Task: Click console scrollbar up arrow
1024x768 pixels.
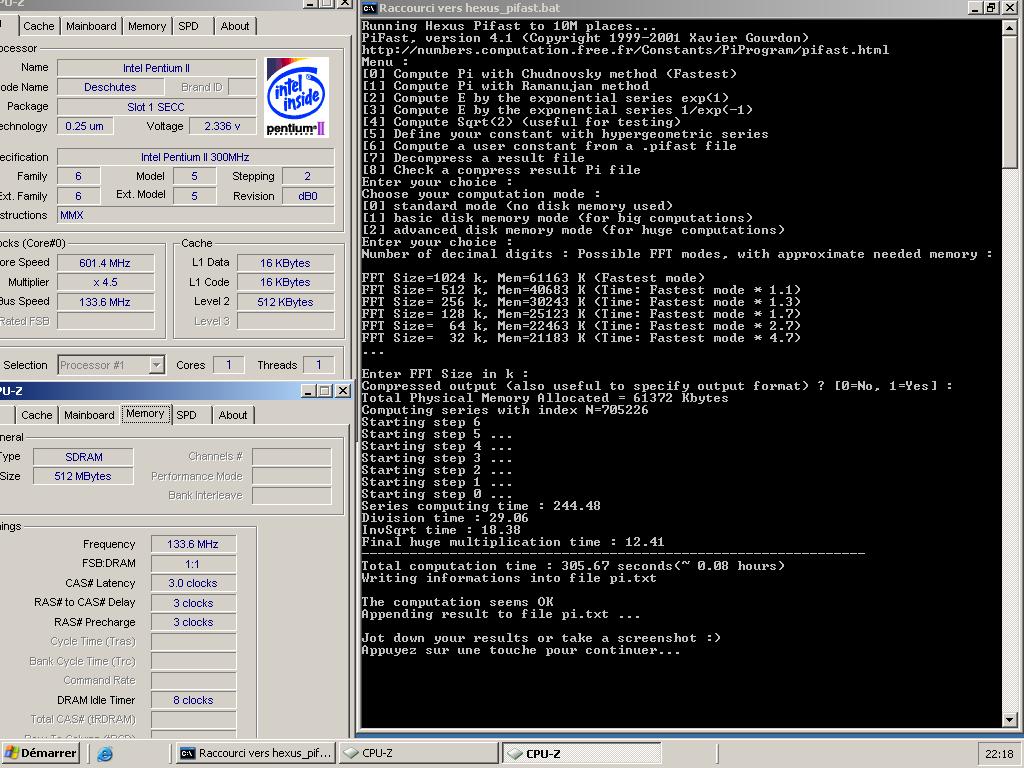Action: pyautogui.click(x=1009, y=27)
